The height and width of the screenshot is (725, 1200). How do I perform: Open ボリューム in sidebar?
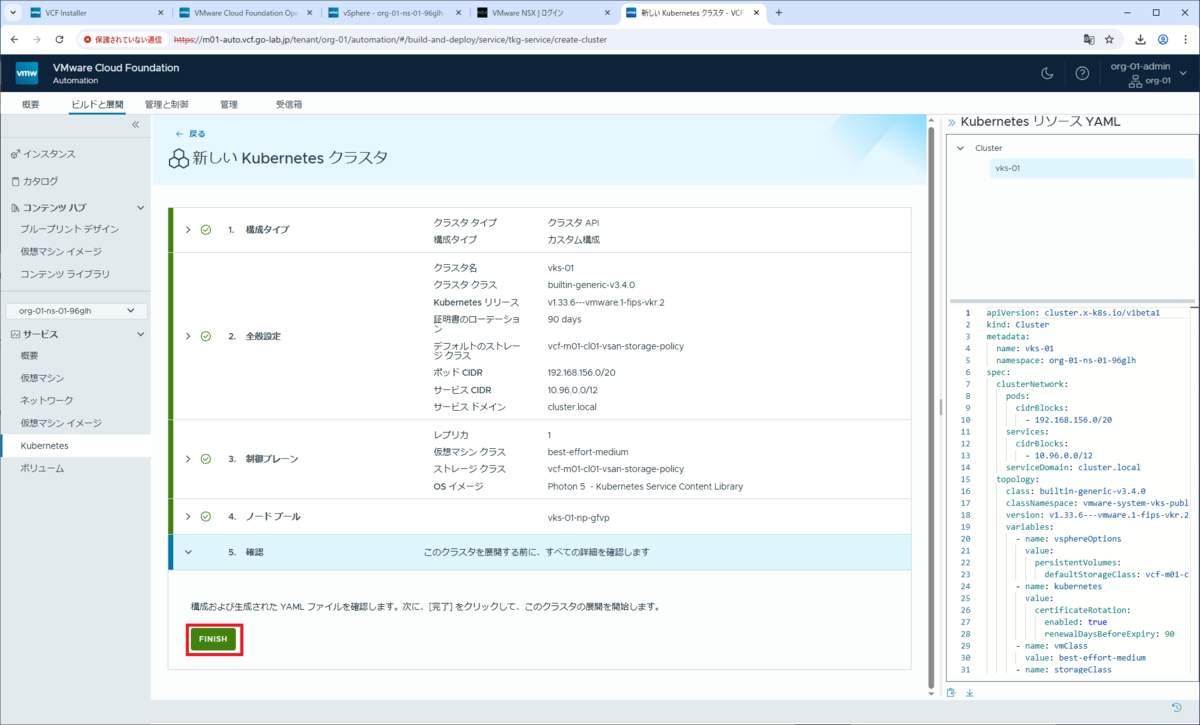click(x=42, y=467)
